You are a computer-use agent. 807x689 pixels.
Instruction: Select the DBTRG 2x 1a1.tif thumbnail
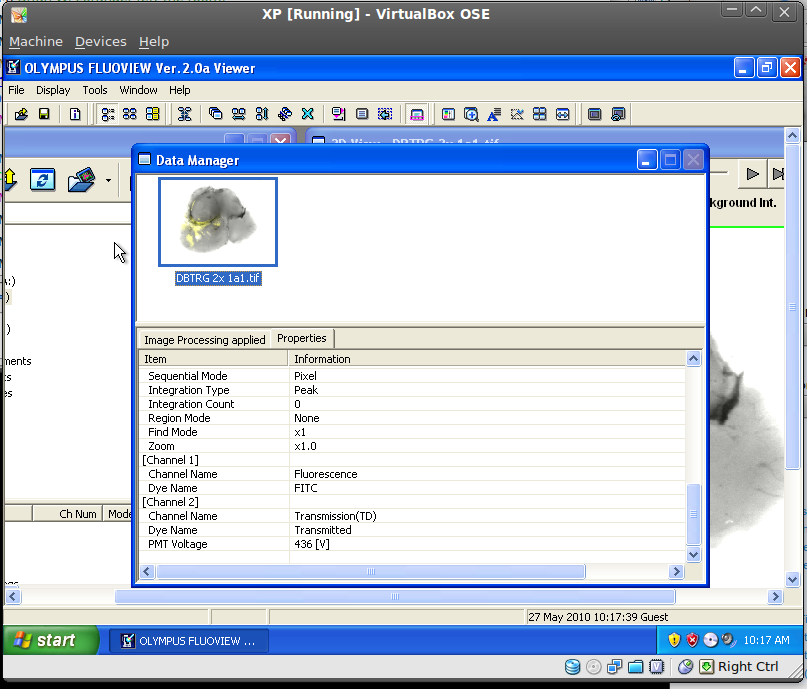point(218,222)
